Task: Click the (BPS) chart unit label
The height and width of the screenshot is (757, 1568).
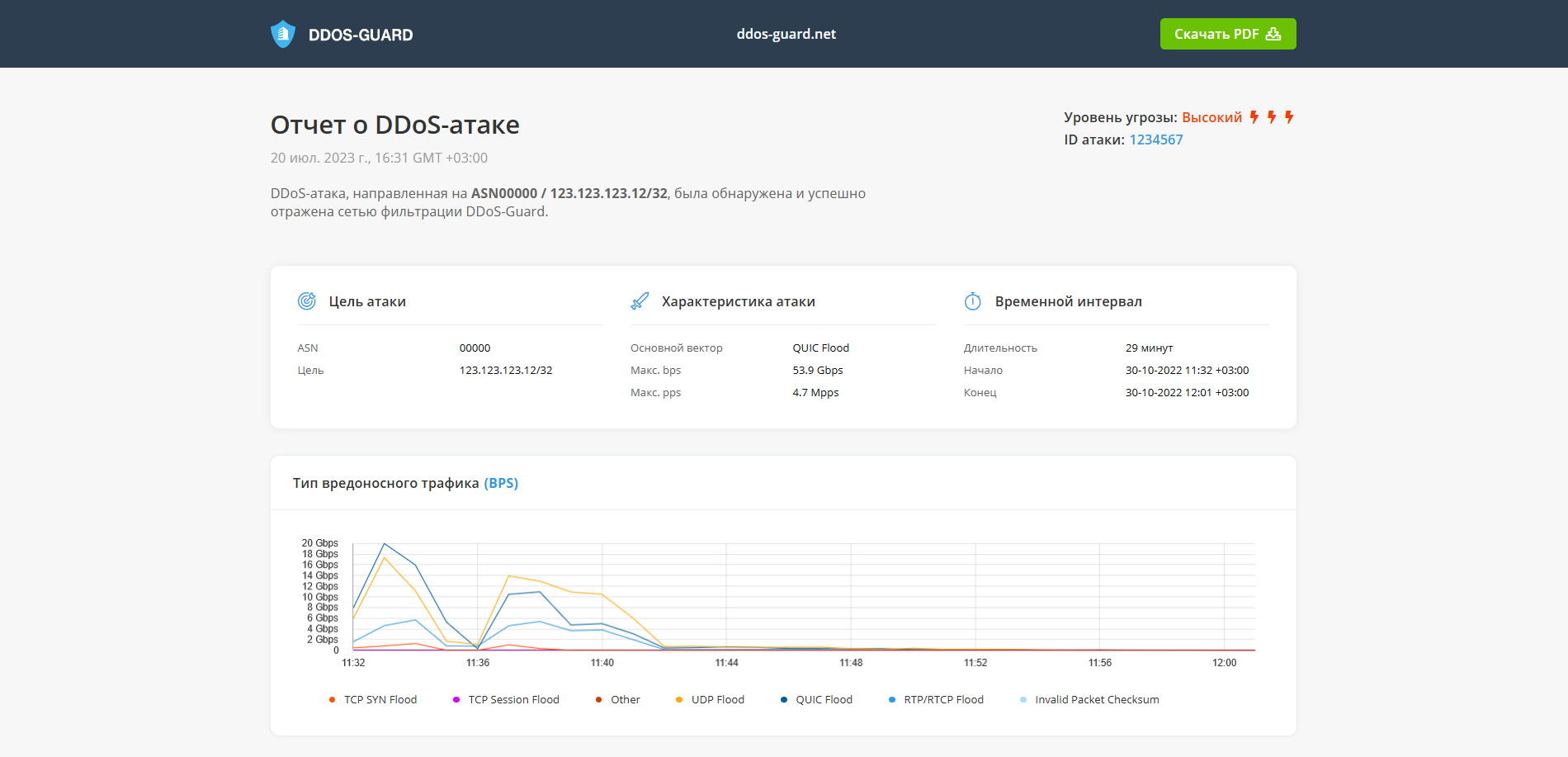Action: point(501,483)
